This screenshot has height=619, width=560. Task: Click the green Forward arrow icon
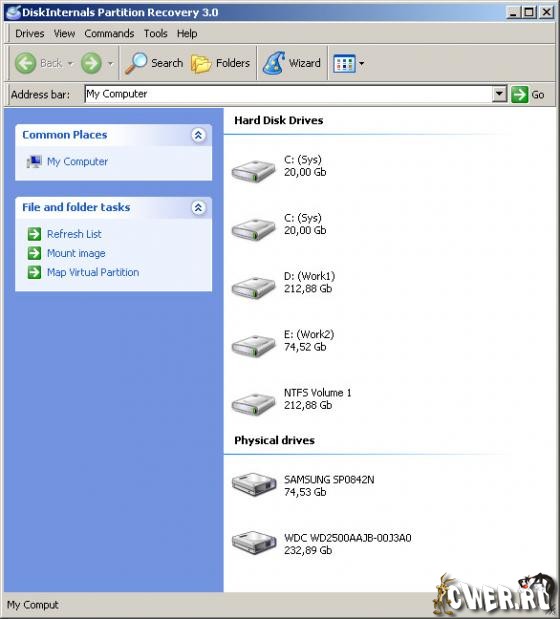tap(91, 63)
